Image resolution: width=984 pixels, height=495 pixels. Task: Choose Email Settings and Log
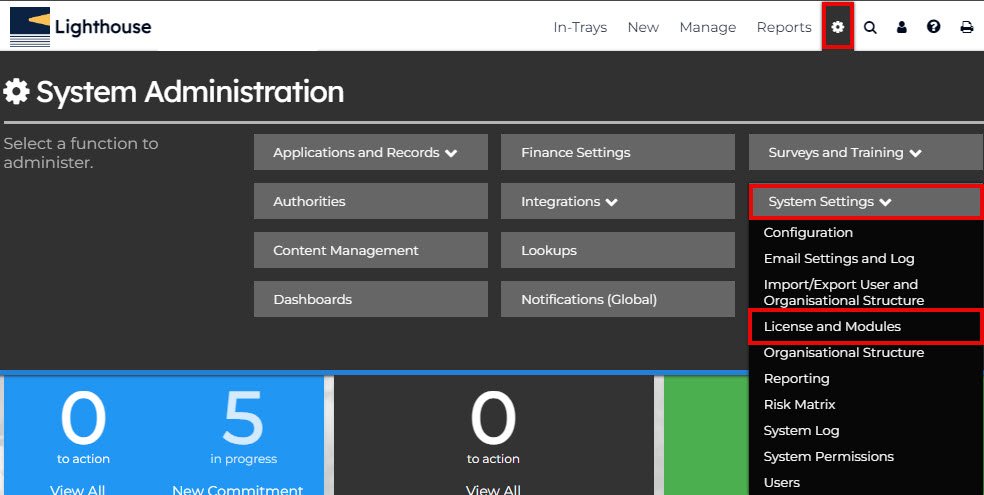[x=839, y=259]
